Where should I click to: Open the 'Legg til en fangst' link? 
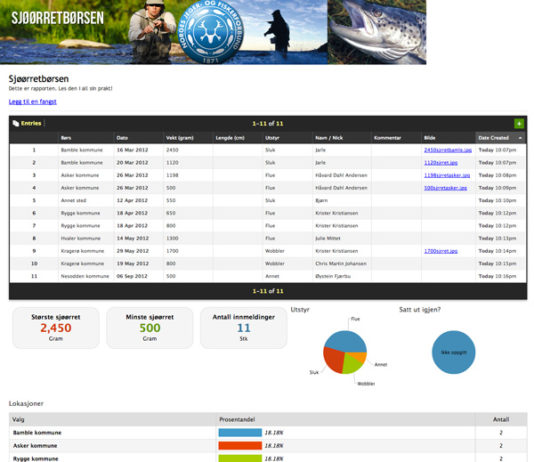click(33, 101)
